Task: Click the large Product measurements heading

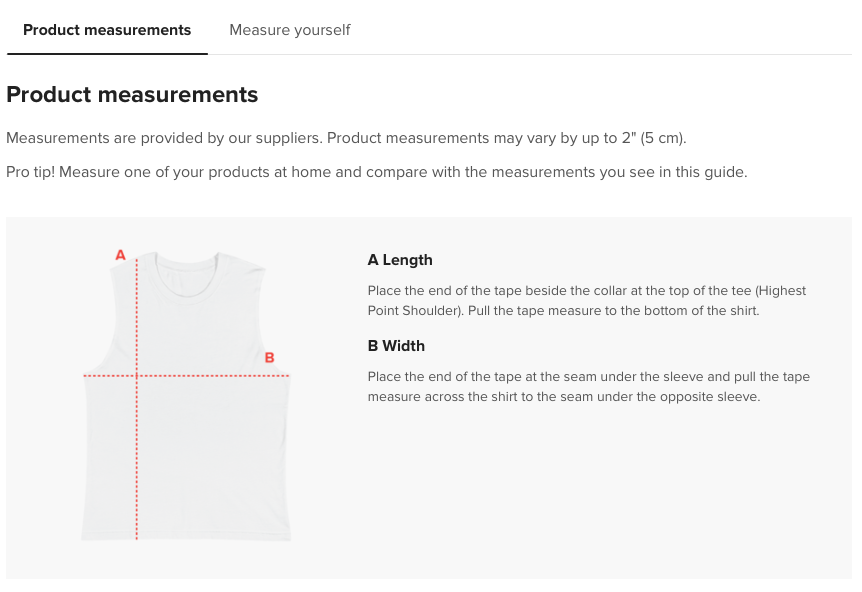Action: [x=132, y=95]
